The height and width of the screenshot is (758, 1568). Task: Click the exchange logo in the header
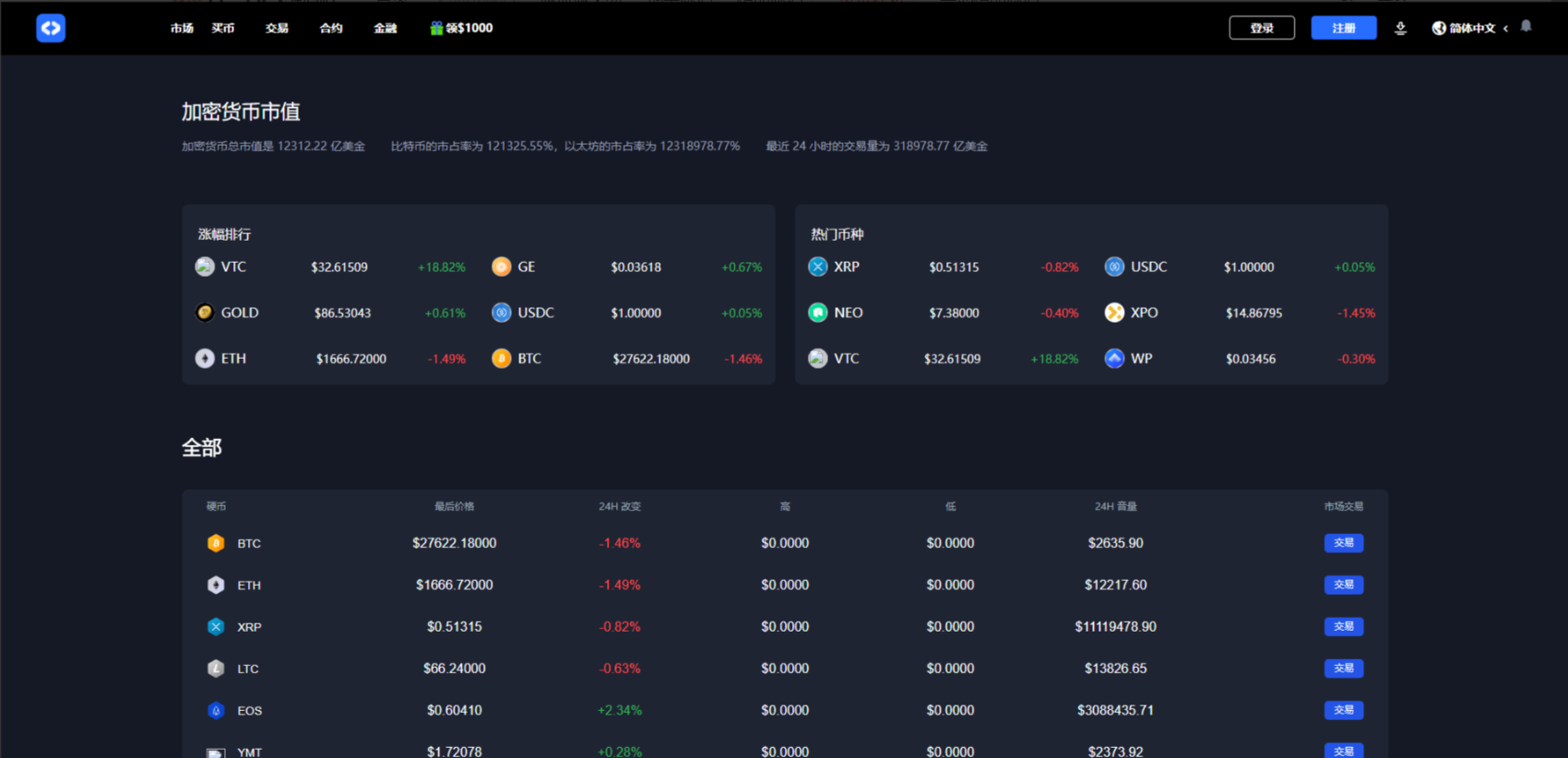51,29
